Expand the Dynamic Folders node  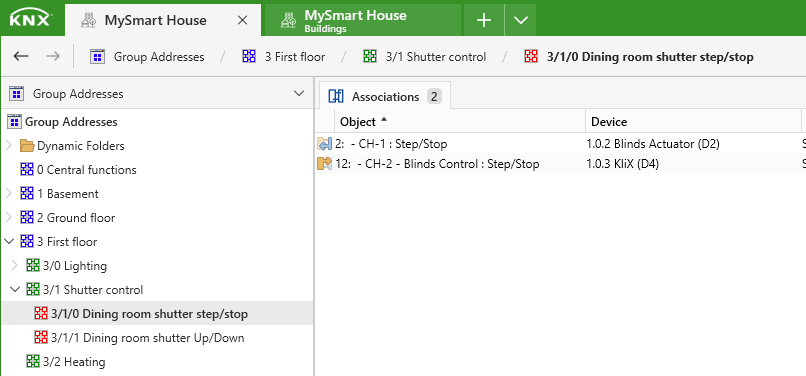click(9, 146)
